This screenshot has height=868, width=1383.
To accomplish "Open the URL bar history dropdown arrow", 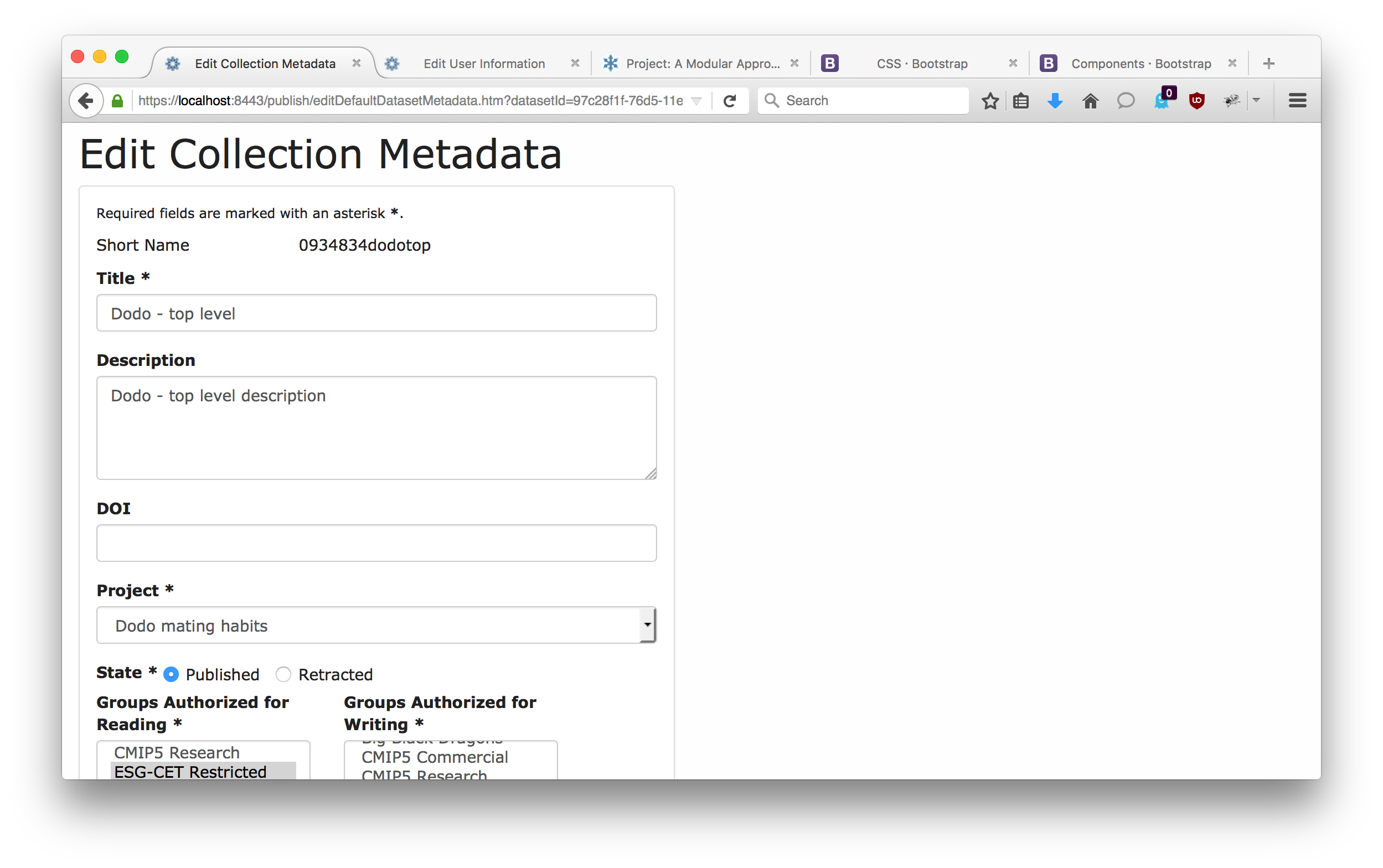I will click(696, 101).
